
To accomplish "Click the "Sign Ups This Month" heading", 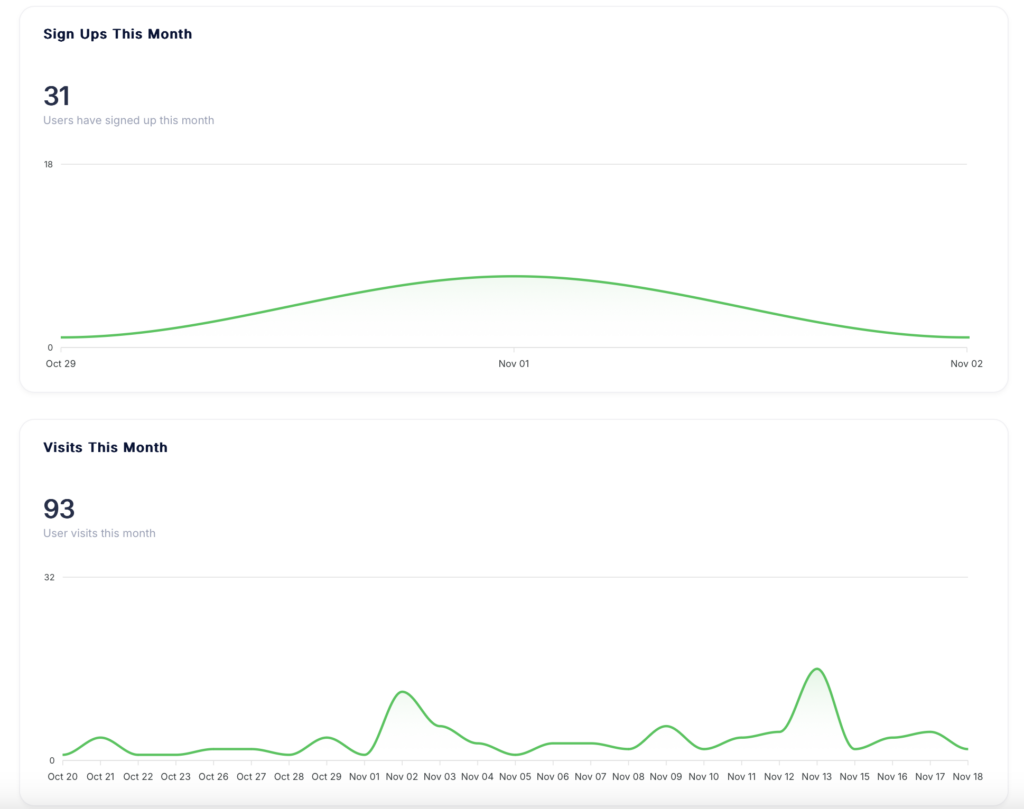I will pos(117,34).
